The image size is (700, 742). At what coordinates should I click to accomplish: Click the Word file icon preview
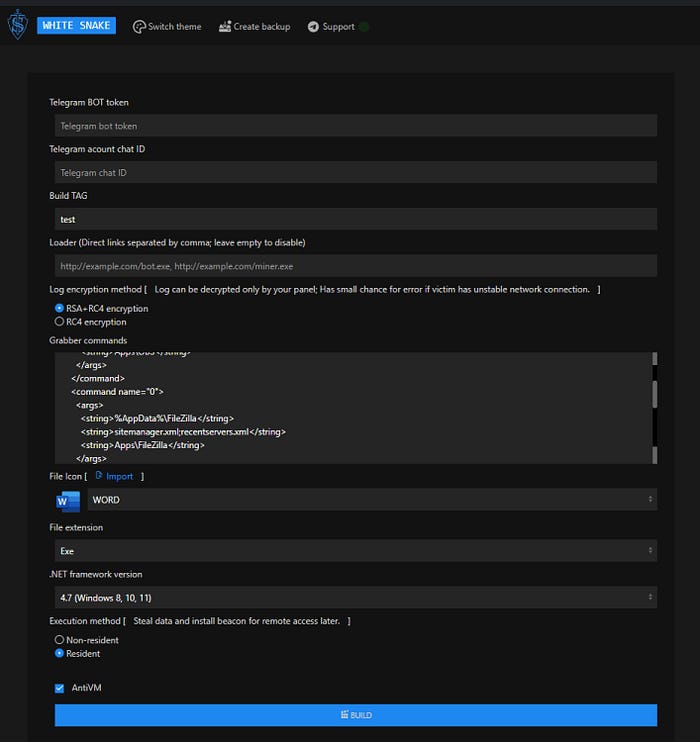pos(68,501)
